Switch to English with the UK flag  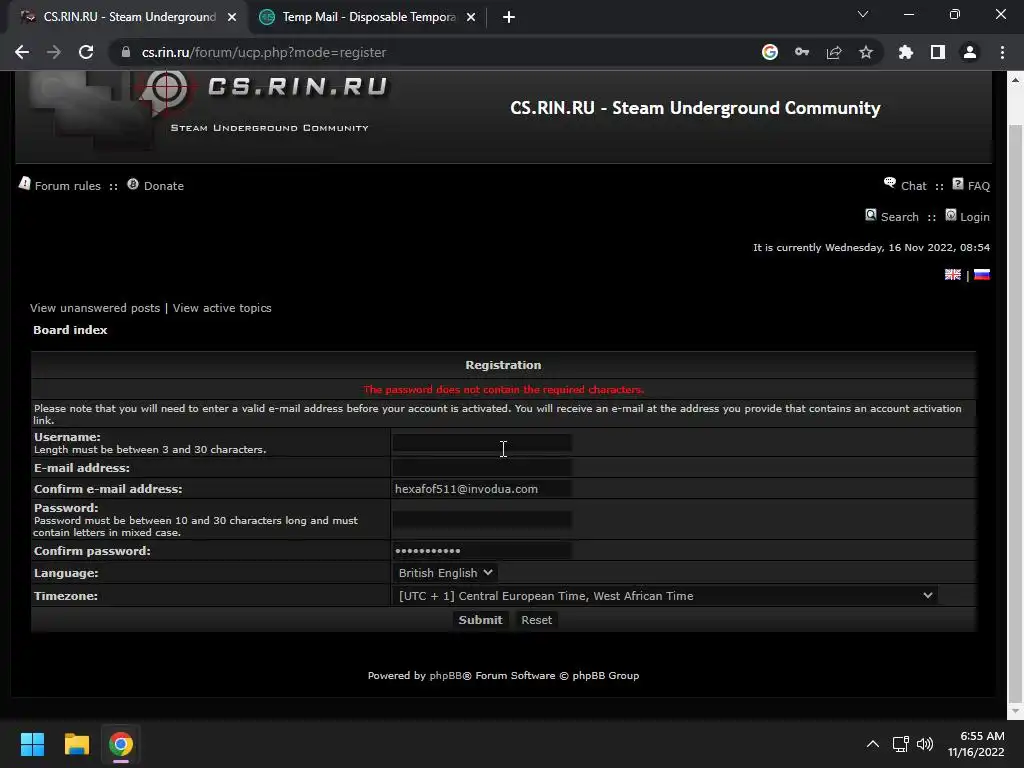tap(953, 274)
